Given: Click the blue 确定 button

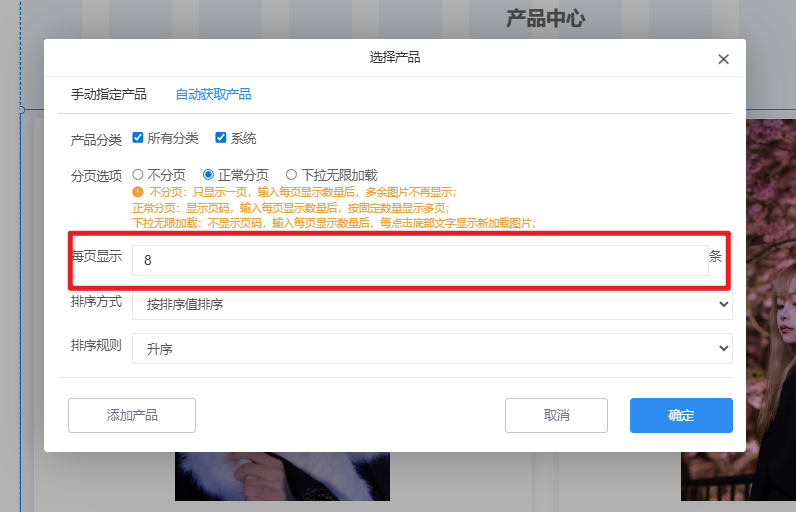Looking at the screenshot, I should pos(681,415).
